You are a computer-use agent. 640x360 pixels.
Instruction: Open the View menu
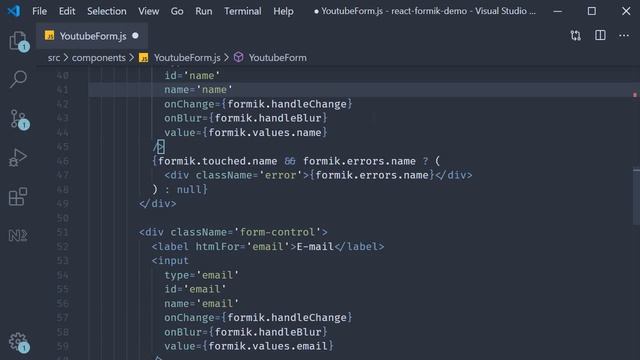click(149, 11)
